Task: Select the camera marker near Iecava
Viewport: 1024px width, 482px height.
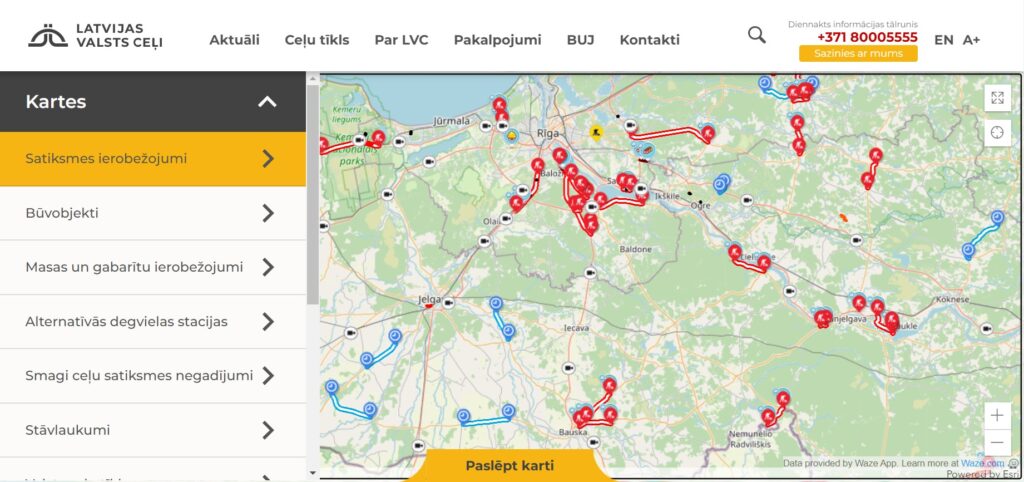Action: [x=569, y=368]
